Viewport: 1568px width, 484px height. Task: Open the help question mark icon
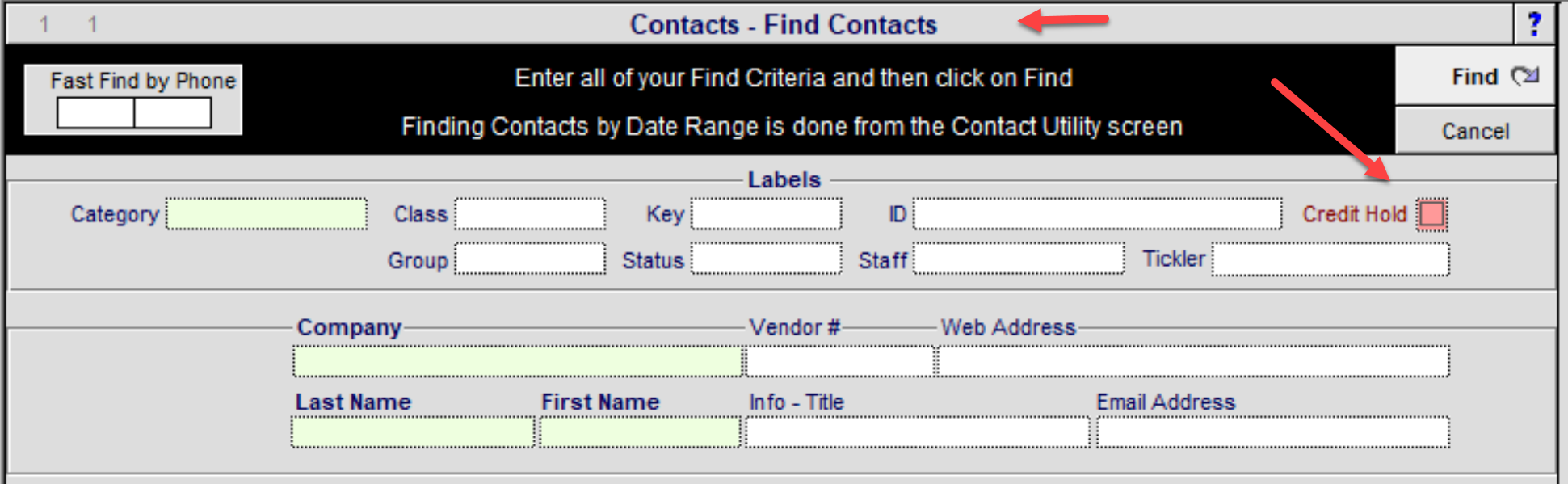(x=1534, y=24)
